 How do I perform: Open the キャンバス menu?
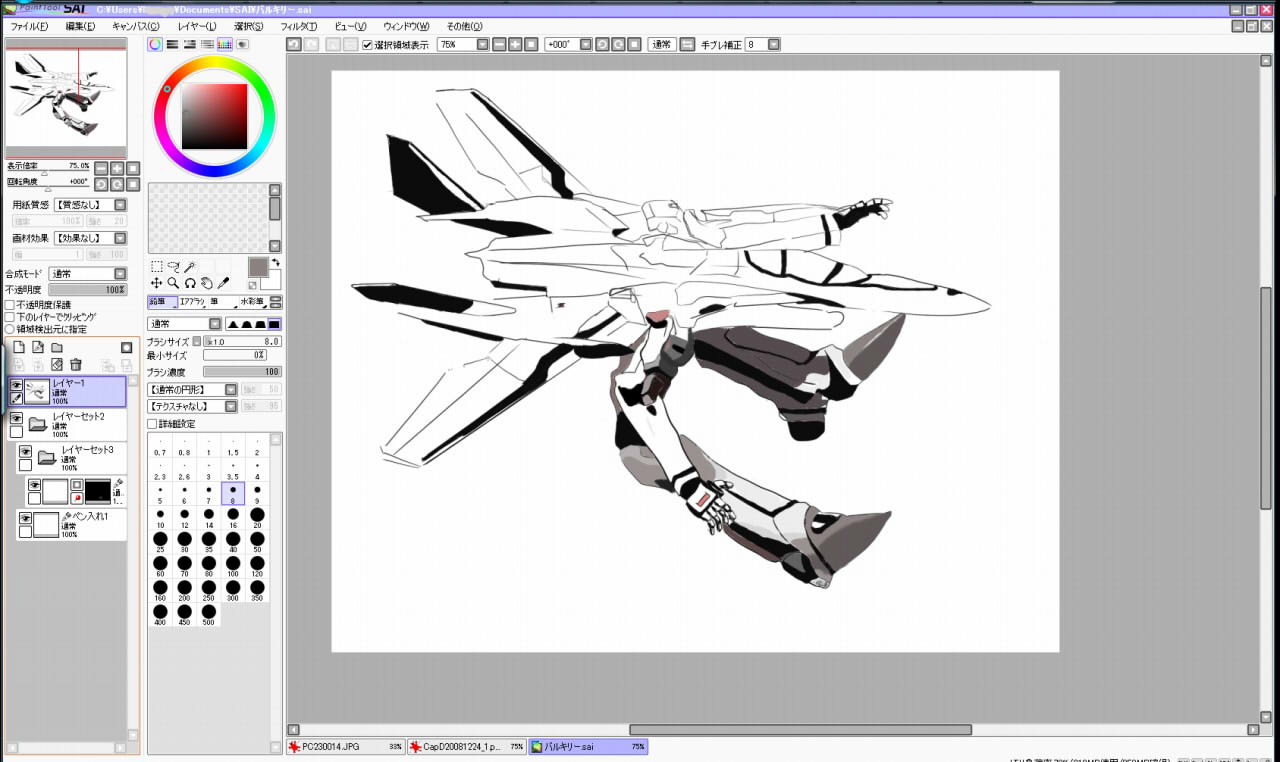tap(135, 26)
